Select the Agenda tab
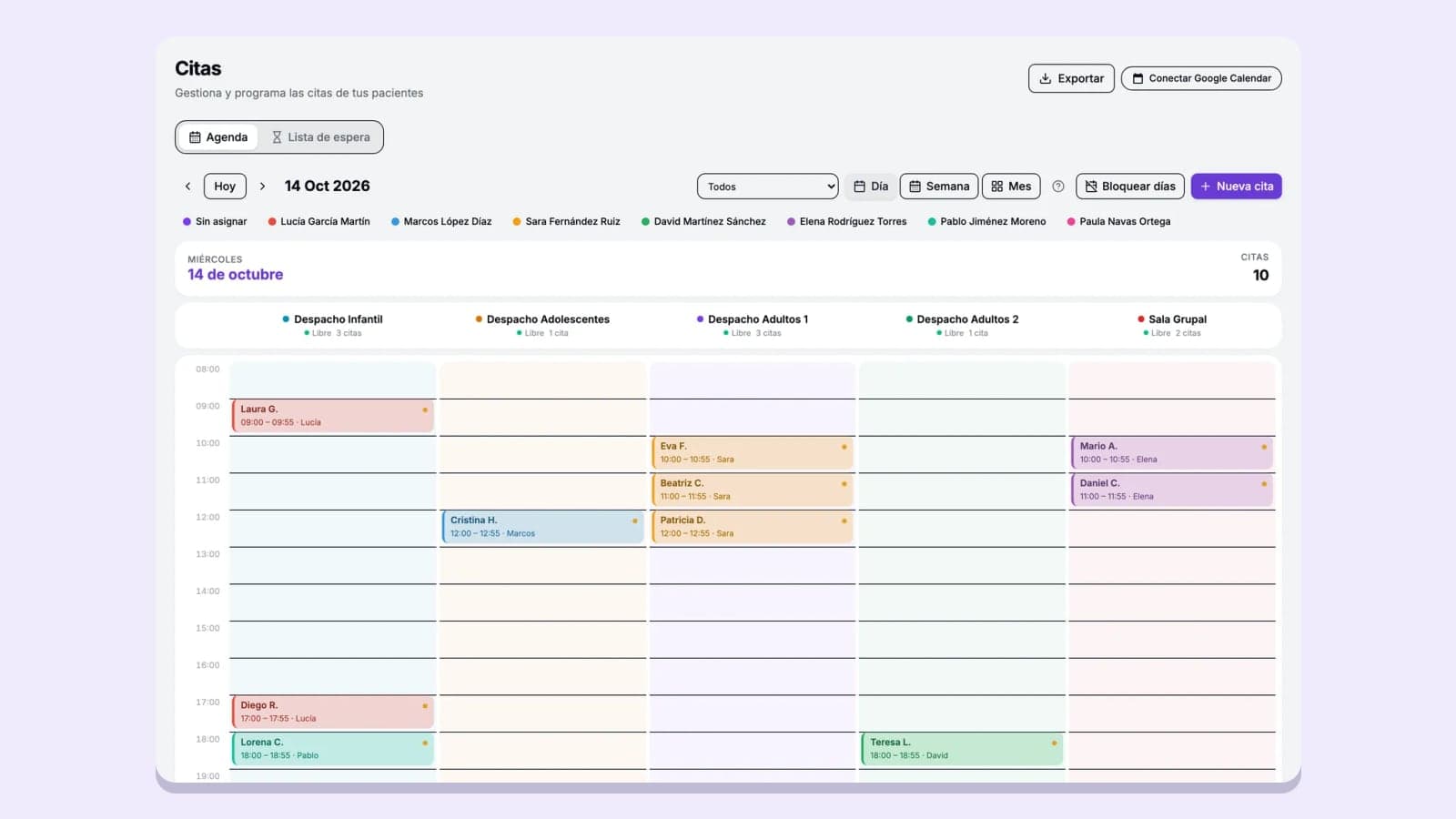The height and width of the screenshot is (819, 1456). tap(218, 137)
